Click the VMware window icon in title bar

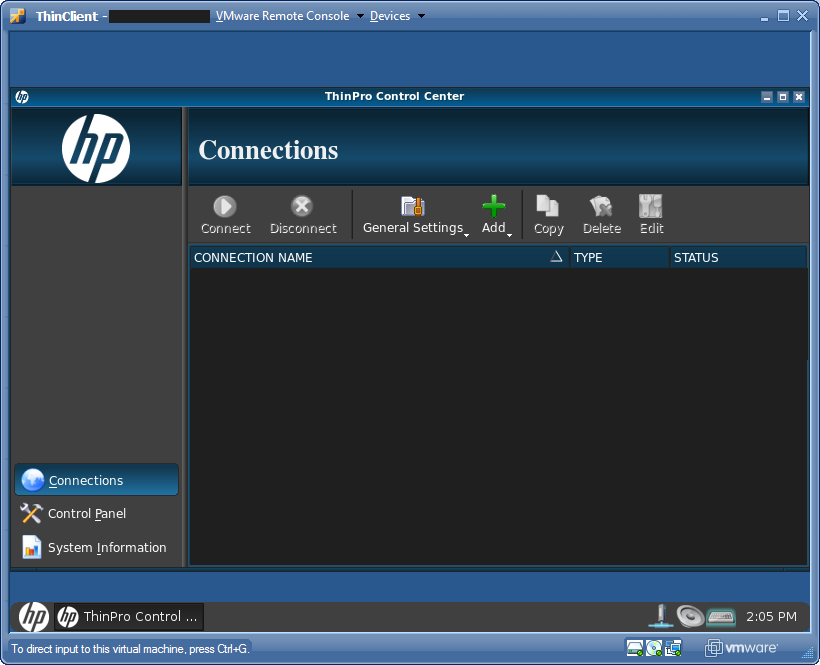click(18, 16)
